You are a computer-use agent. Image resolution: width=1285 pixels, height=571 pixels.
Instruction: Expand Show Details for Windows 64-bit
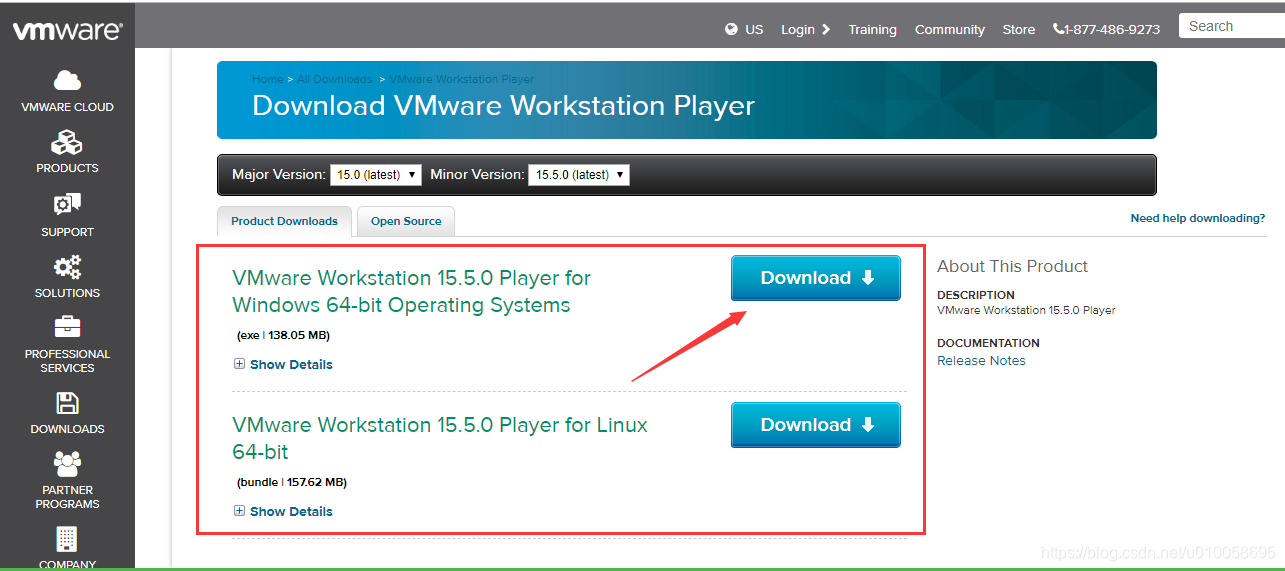[x=283, y=364]
